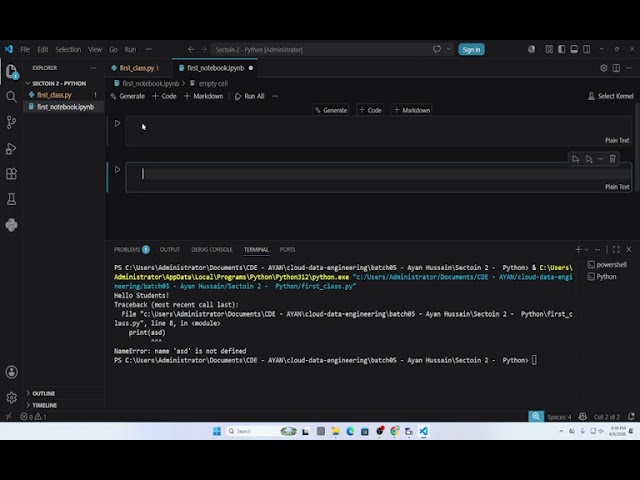
Task: Click Select Kernel button
Action: tap(611, 96)
